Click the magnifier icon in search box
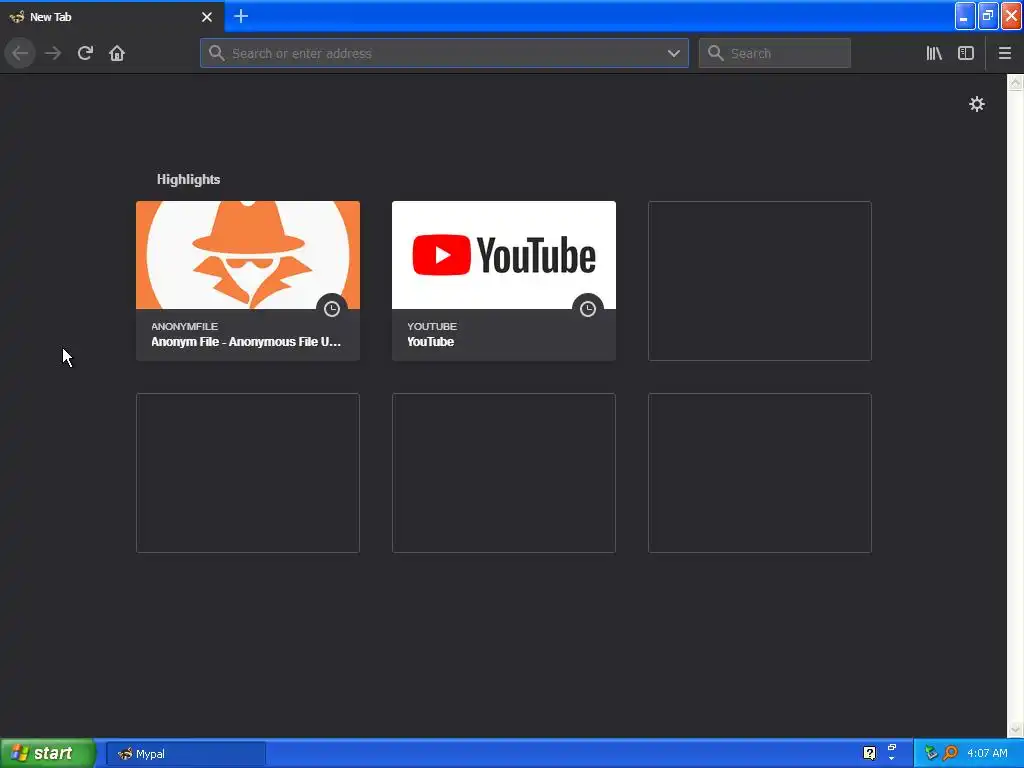Viewport: 1024px width, 768px height. pos(716,53)
